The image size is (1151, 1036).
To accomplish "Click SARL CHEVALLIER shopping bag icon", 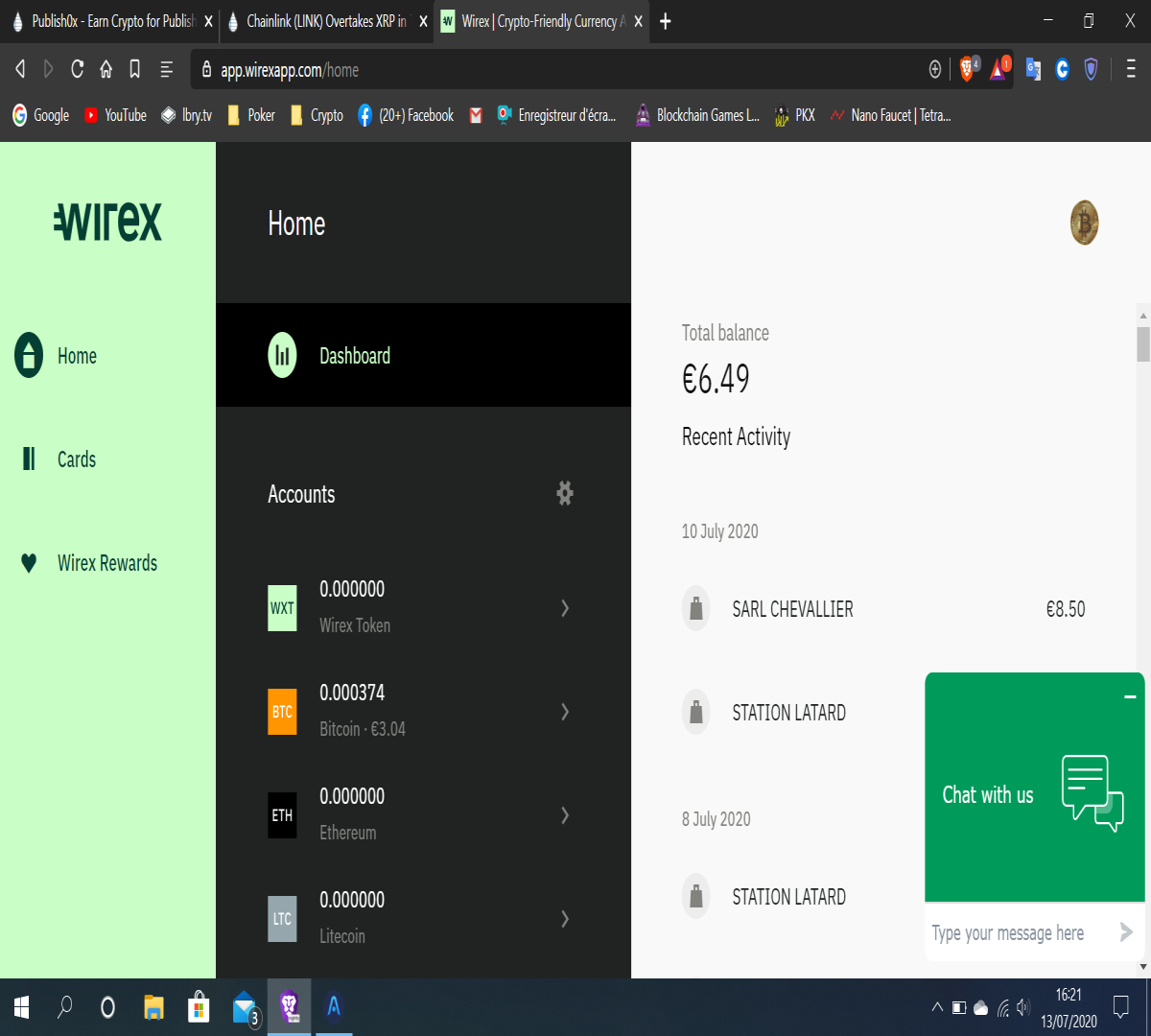I will click(696, 608).
